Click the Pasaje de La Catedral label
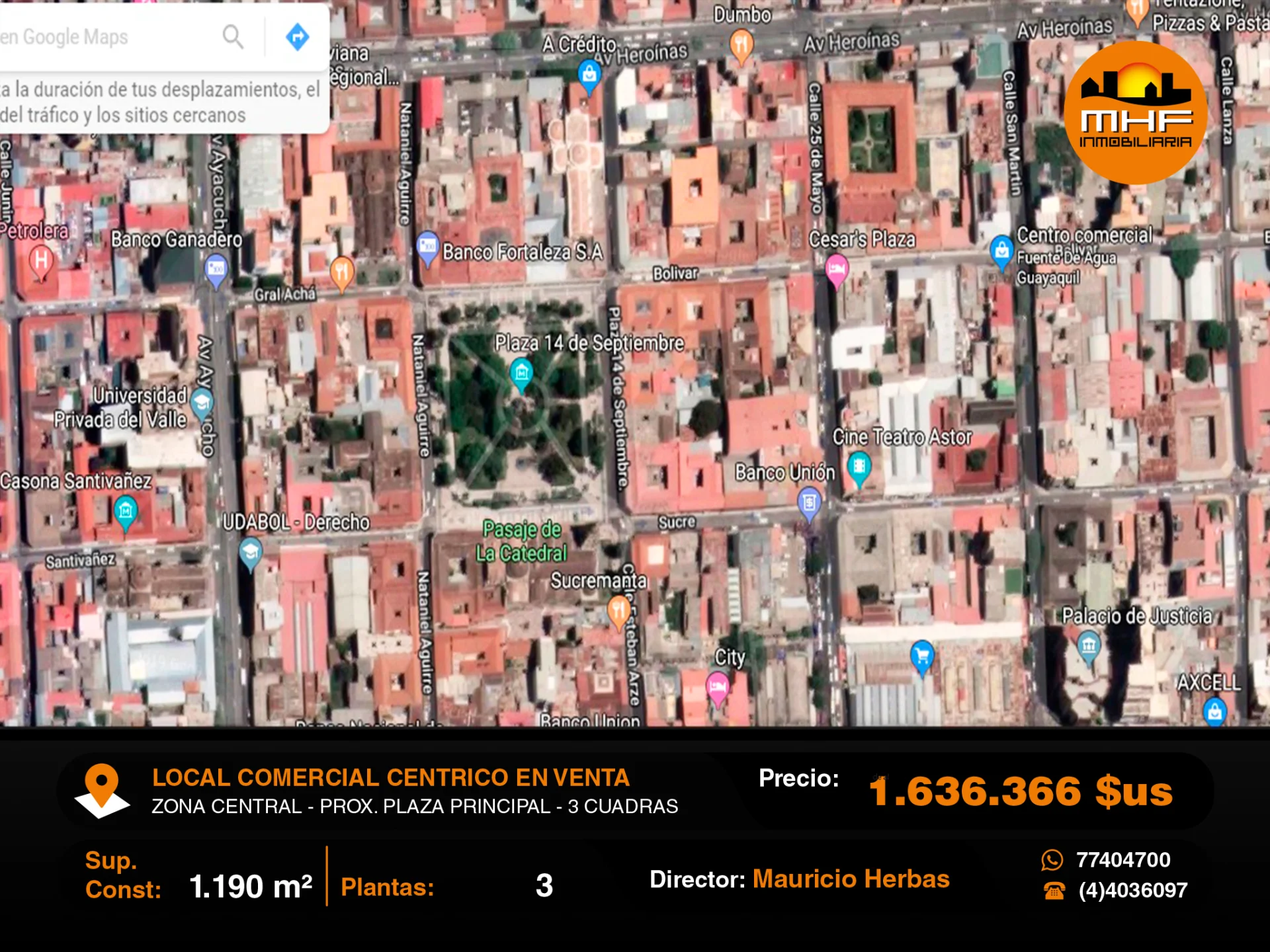The height and width of the screenshot is (952, 1270). coord(522,541)
